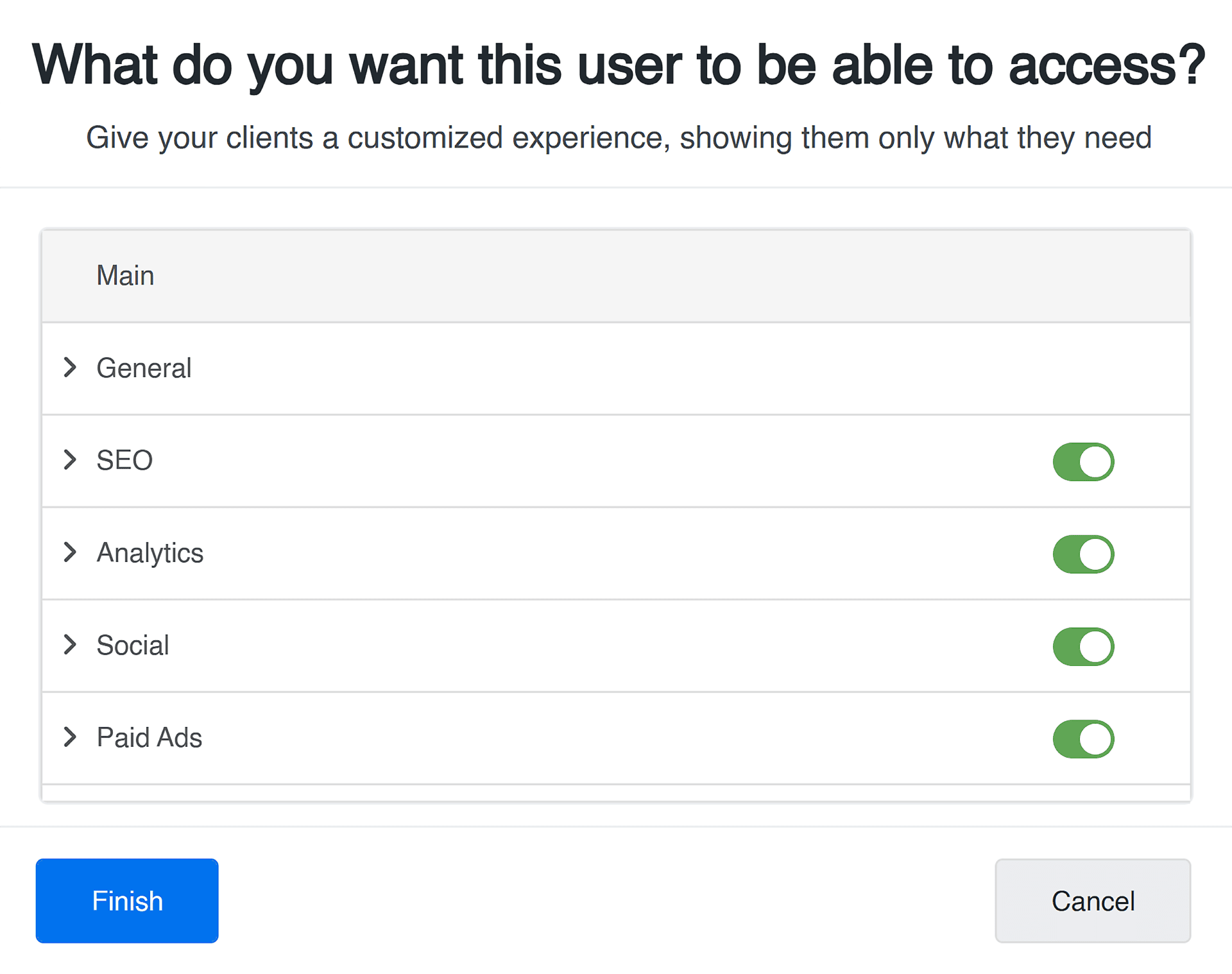Expand the Social section chevron
Screen dimensions: 1232x974
coord(70,645)
